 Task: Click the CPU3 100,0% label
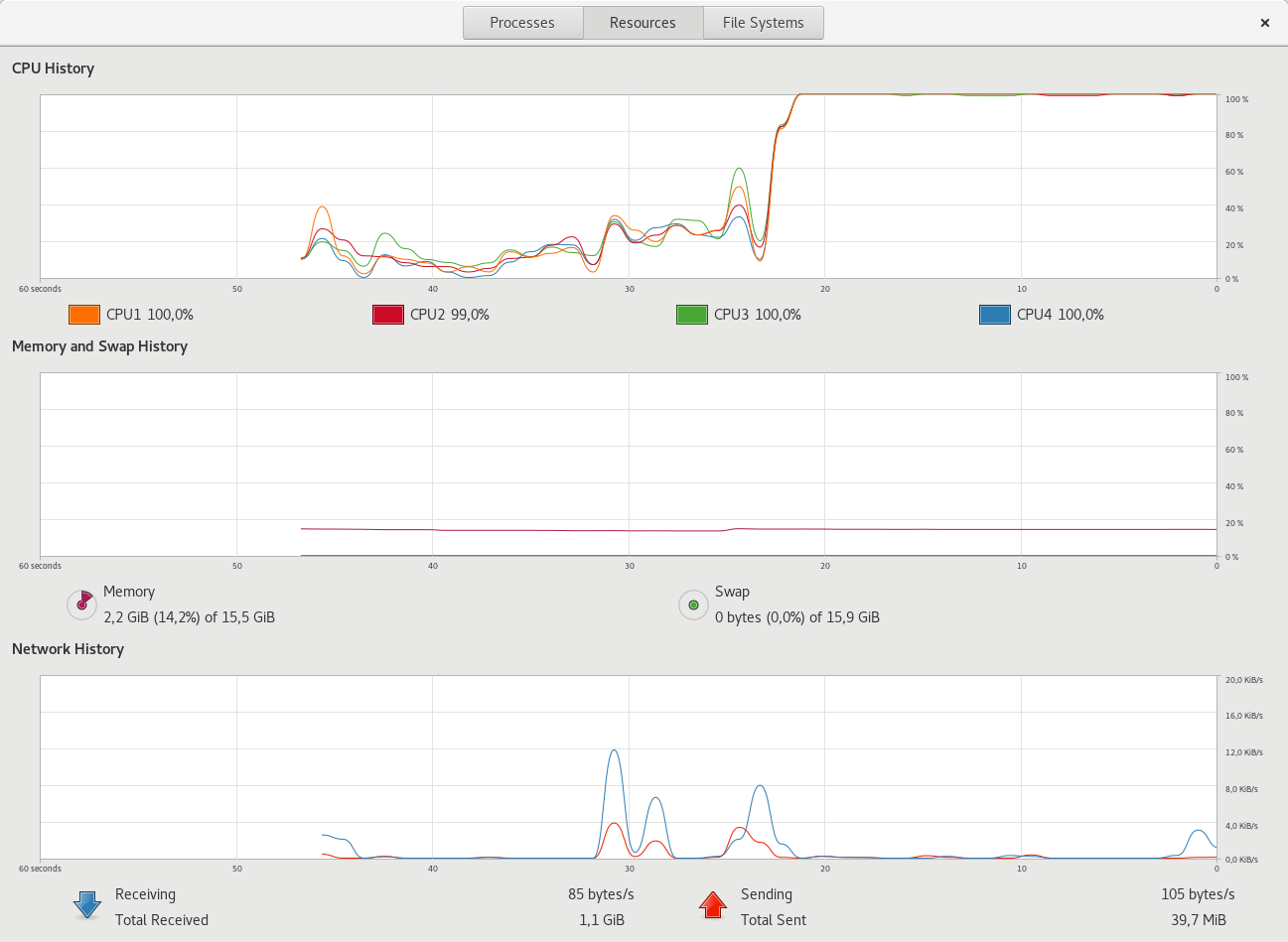pyautogui.click(x=758, y=315)
